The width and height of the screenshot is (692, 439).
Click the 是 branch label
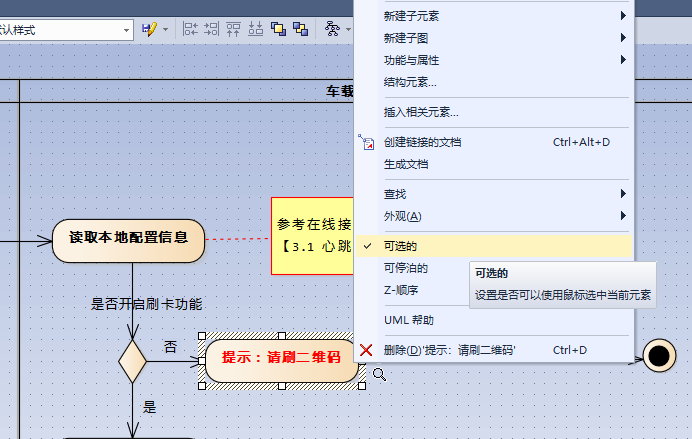(x=150, y=407)
